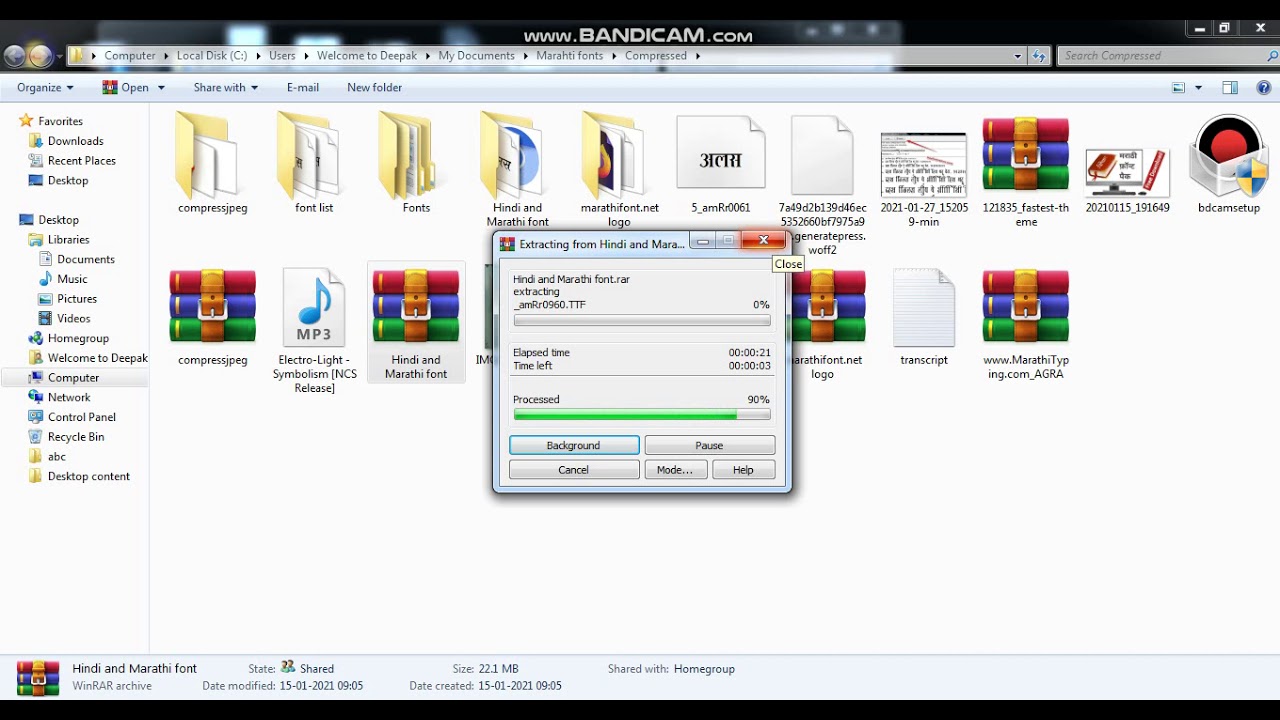The image size is (1280, 720).
Task: Select Electro-Light Symbolism MP3 file
Action: pos(314,307)
